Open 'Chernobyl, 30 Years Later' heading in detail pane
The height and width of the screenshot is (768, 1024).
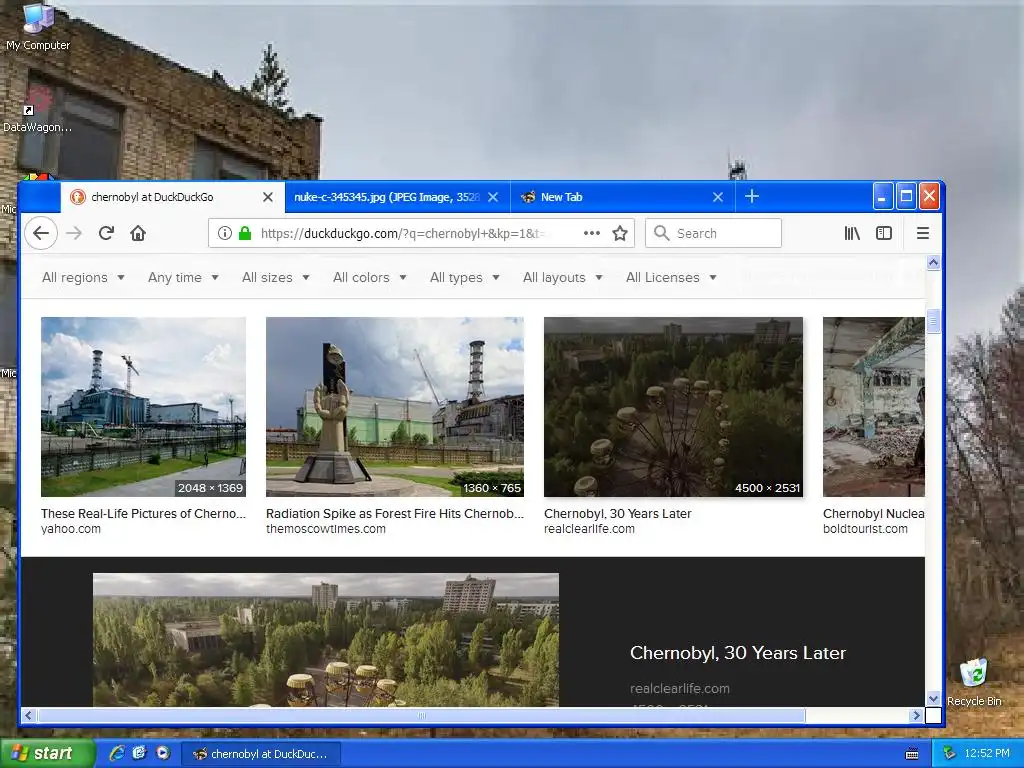[738, 652]
